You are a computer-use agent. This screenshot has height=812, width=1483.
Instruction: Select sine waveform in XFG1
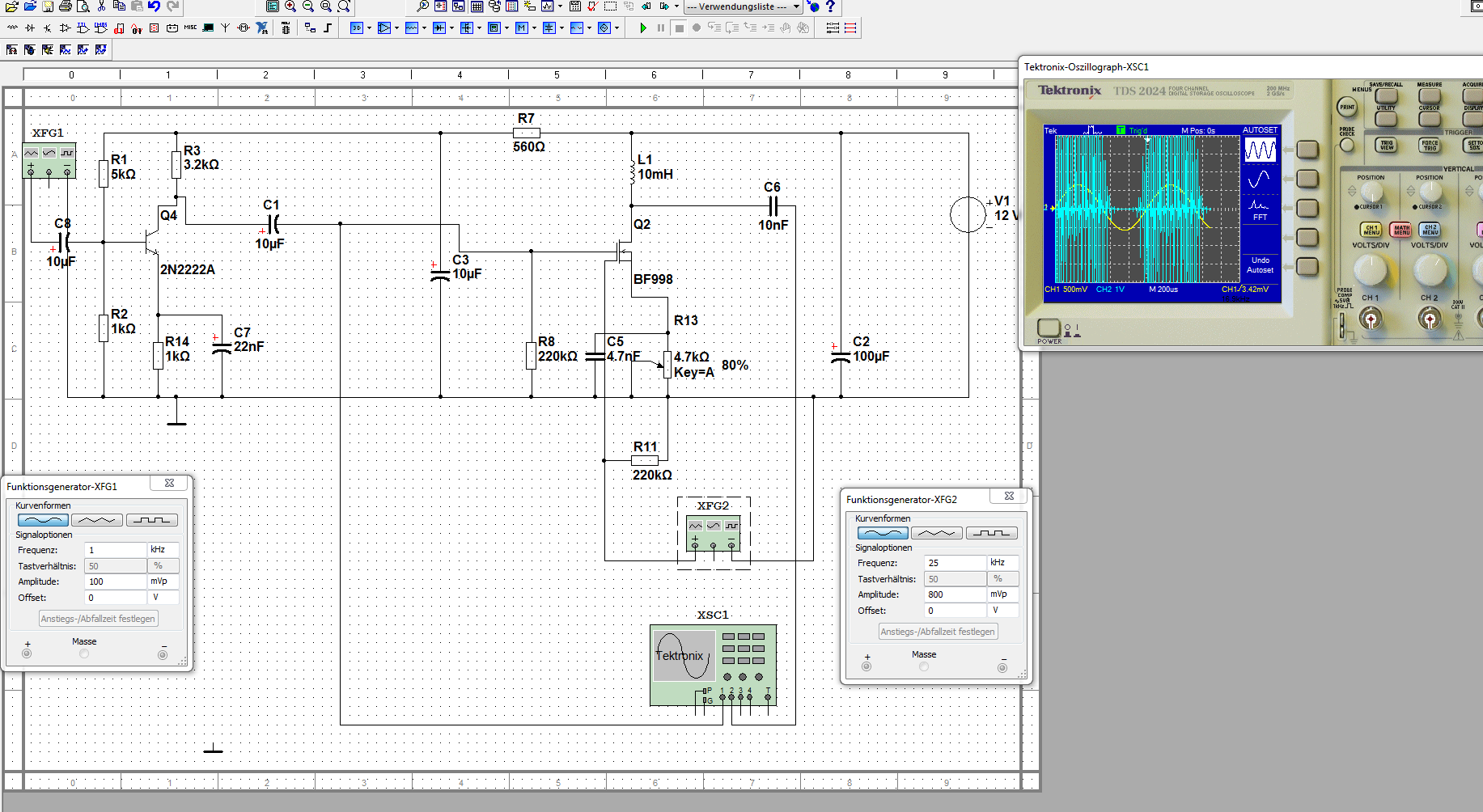(x=43, y=520)
